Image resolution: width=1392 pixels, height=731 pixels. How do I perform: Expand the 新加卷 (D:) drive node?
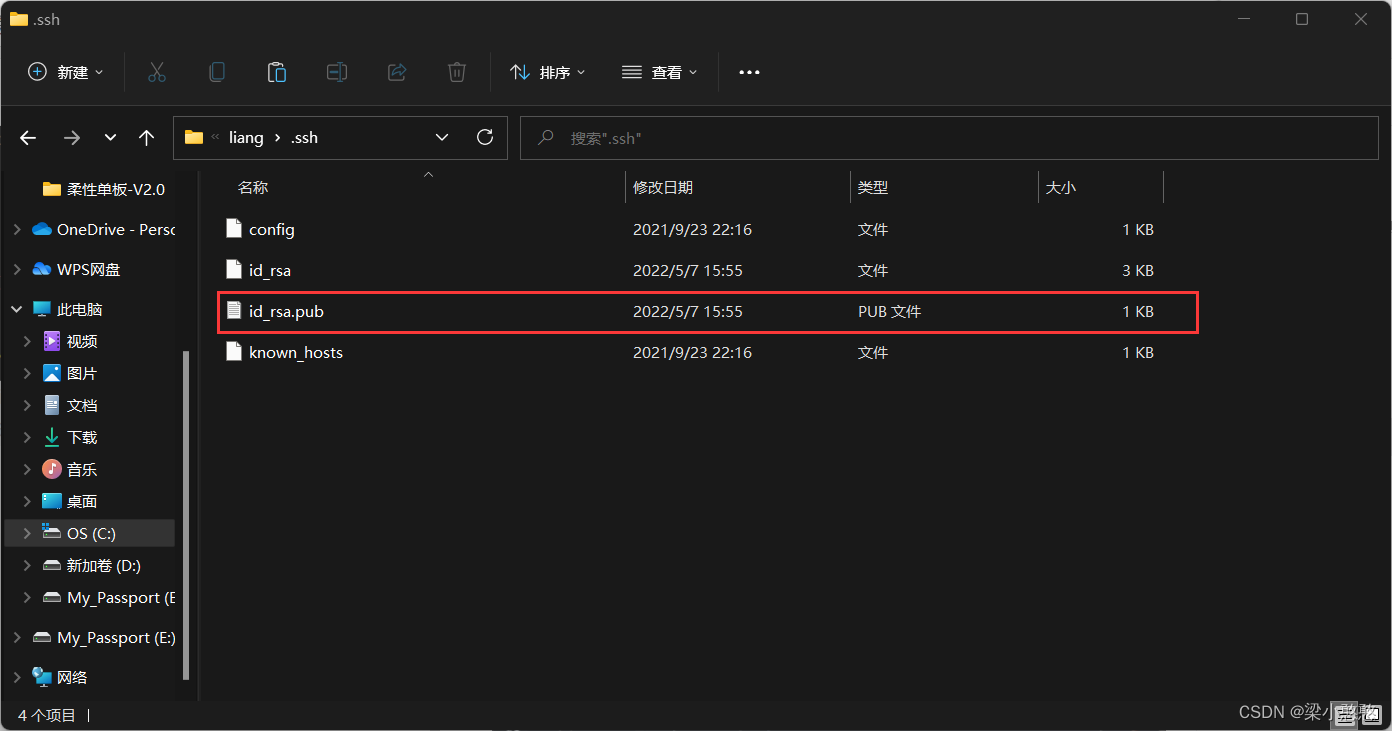27,565
